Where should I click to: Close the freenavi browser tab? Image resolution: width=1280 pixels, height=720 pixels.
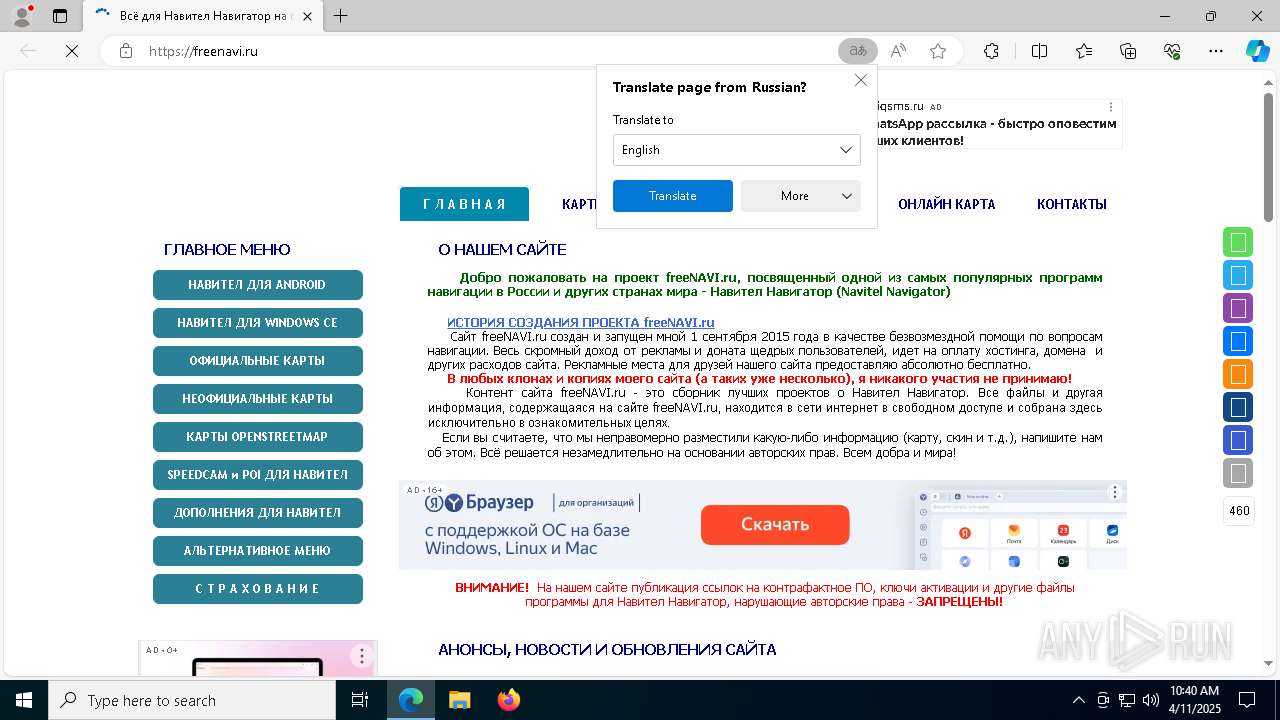tap(307, 16)
